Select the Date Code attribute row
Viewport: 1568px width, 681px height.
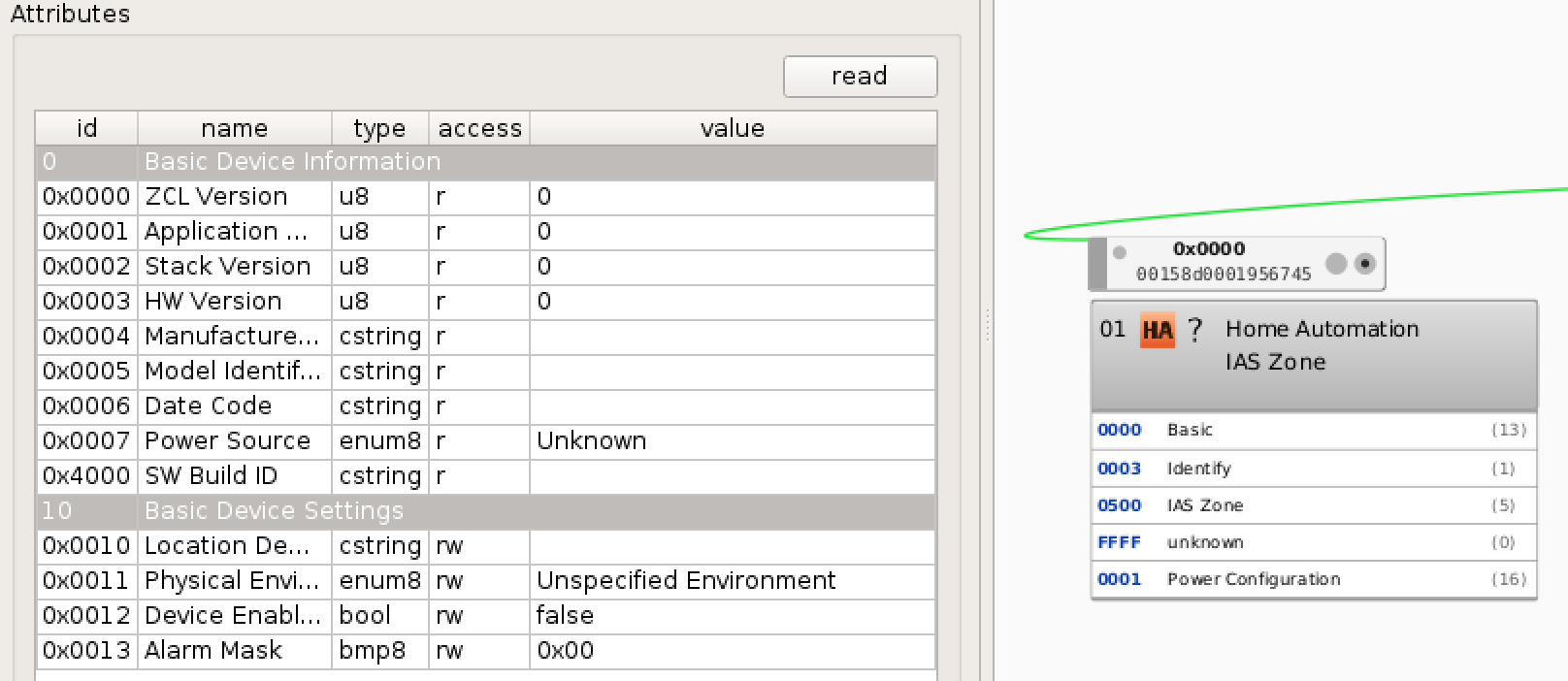coord(486,406)
